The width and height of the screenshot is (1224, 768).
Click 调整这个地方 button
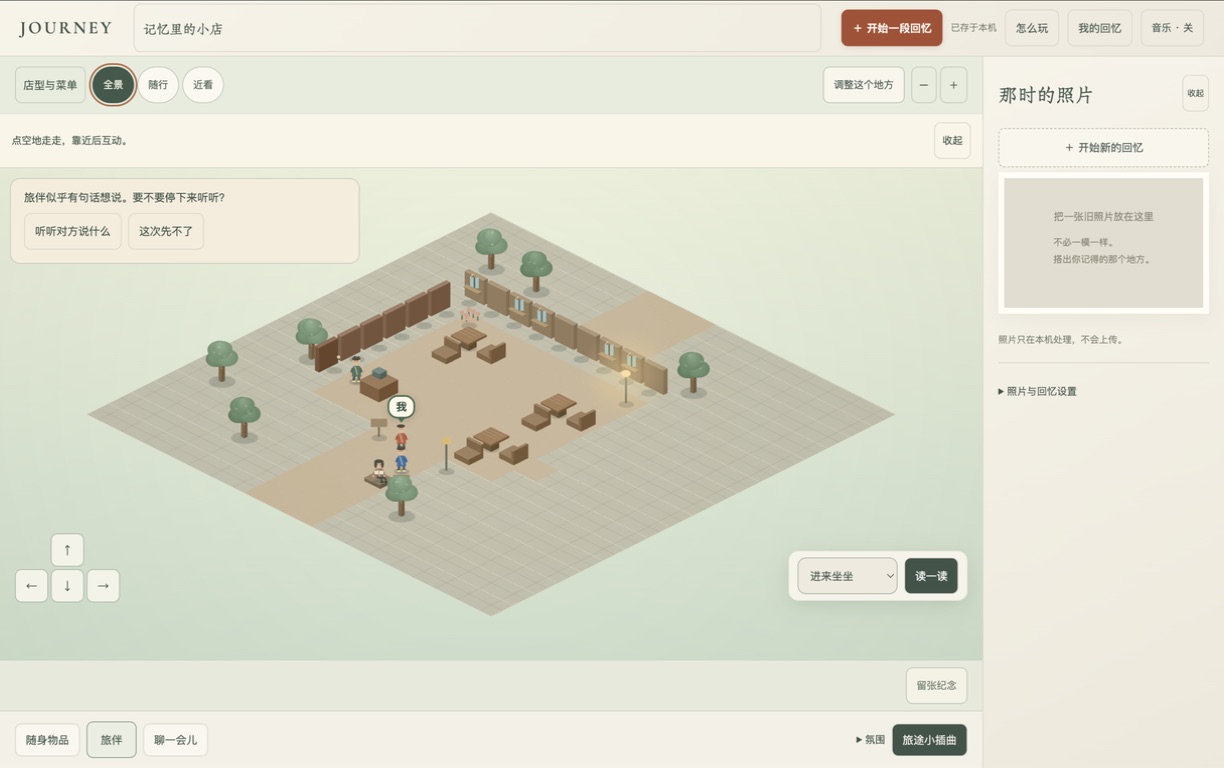click(864, 85)
